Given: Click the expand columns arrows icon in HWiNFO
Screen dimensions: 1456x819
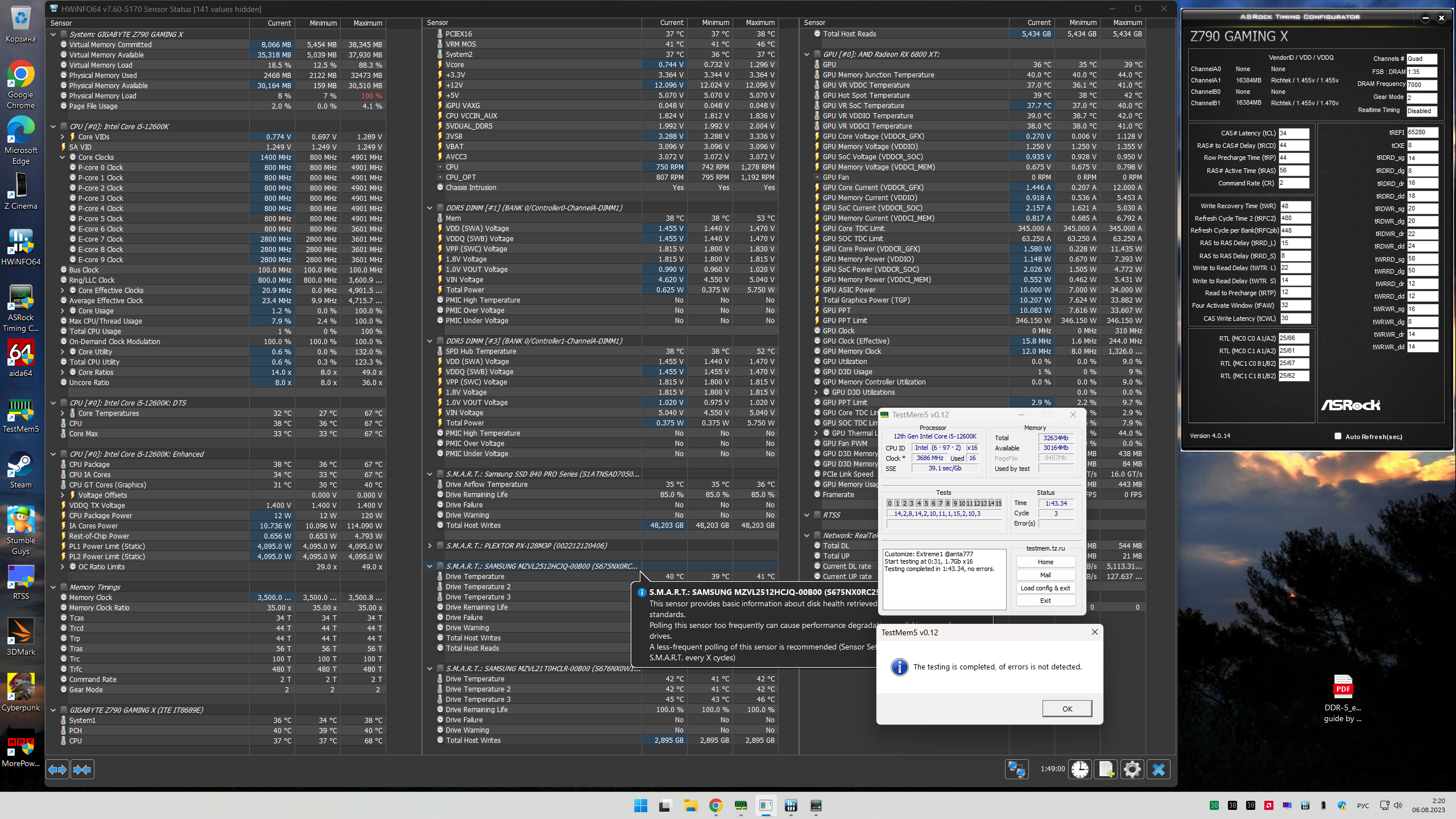Looking at the screenshot, I should point(57,770).
